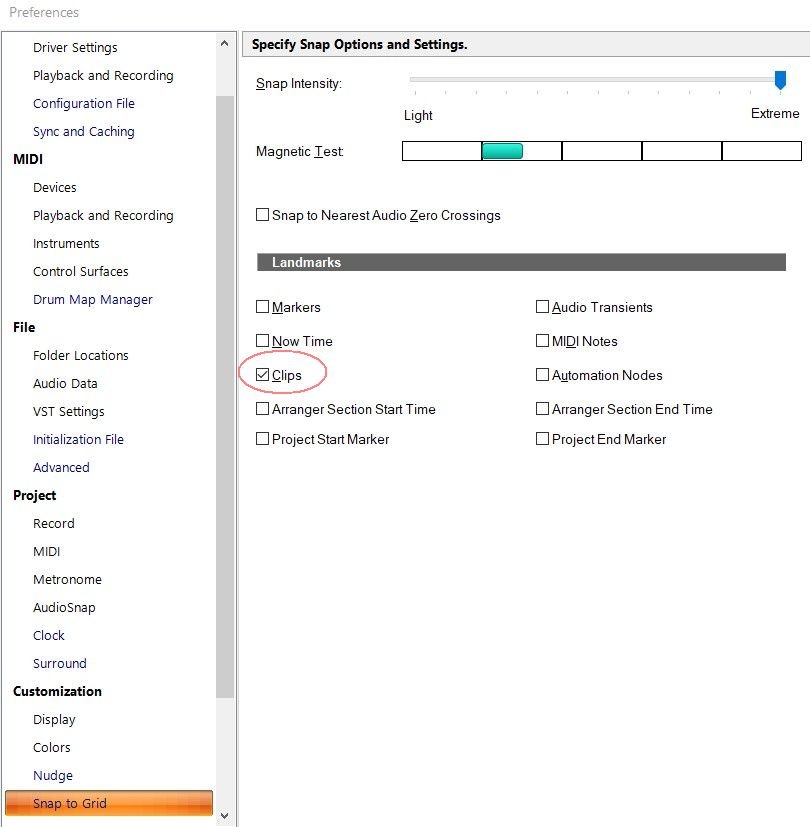
Task: Enable Snap to Nearest Audio Zero Crossings
Action: click(x=263, y=216)
